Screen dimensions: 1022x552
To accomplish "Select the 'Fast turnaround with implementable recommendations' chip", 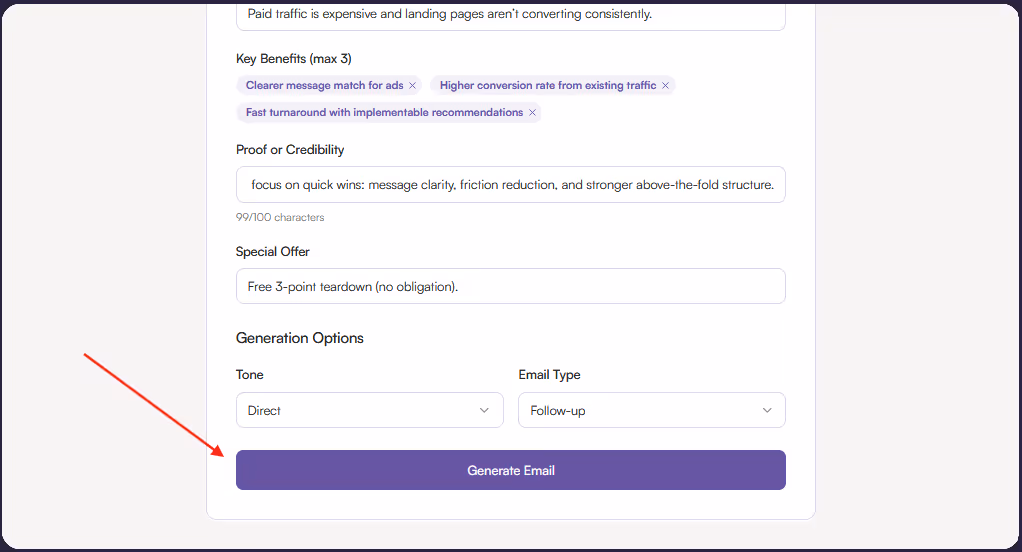I will click(388, 113).
